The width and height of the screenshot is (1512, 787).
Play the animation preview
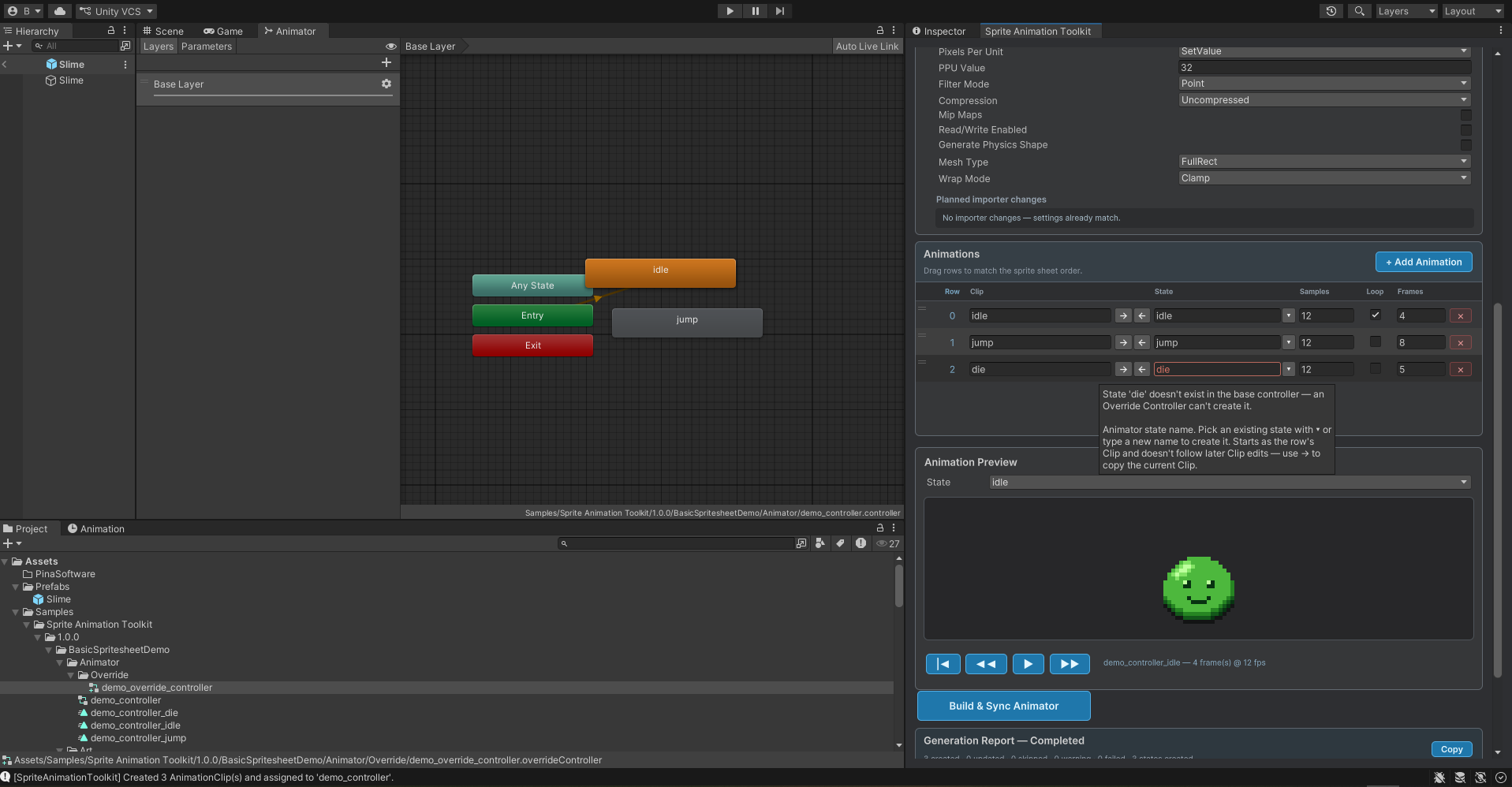(x=1028, y=664)
